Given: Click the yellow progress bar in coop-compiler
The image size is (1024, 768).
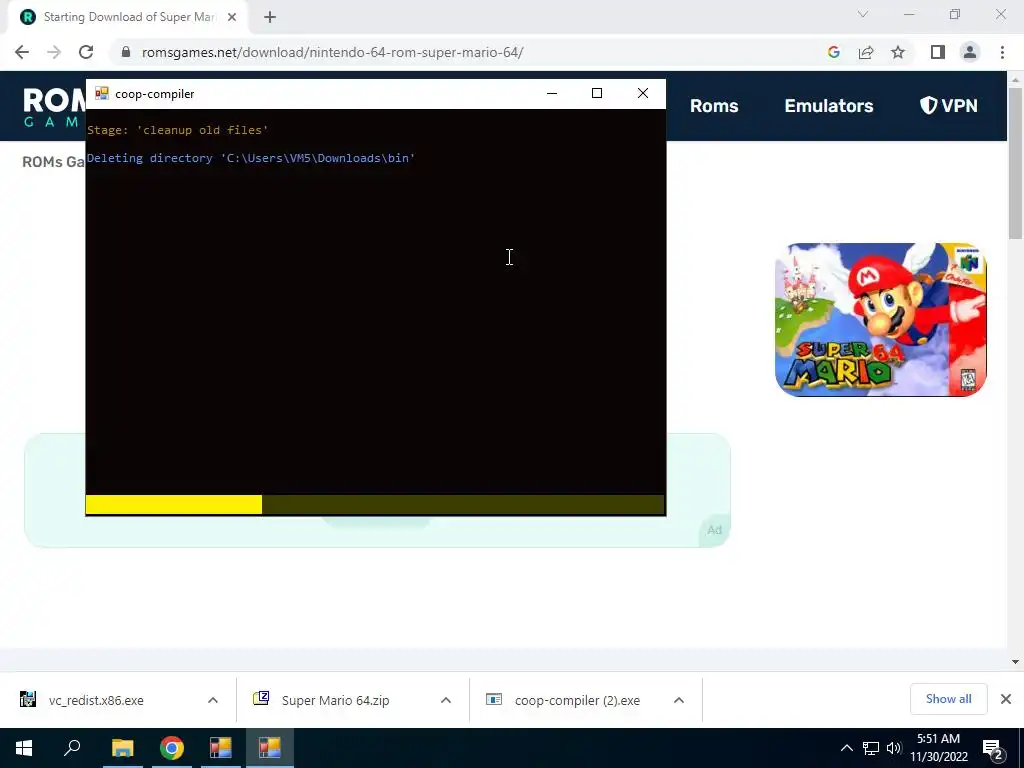Looking at the screenshot, I should [x=375, y=505].
